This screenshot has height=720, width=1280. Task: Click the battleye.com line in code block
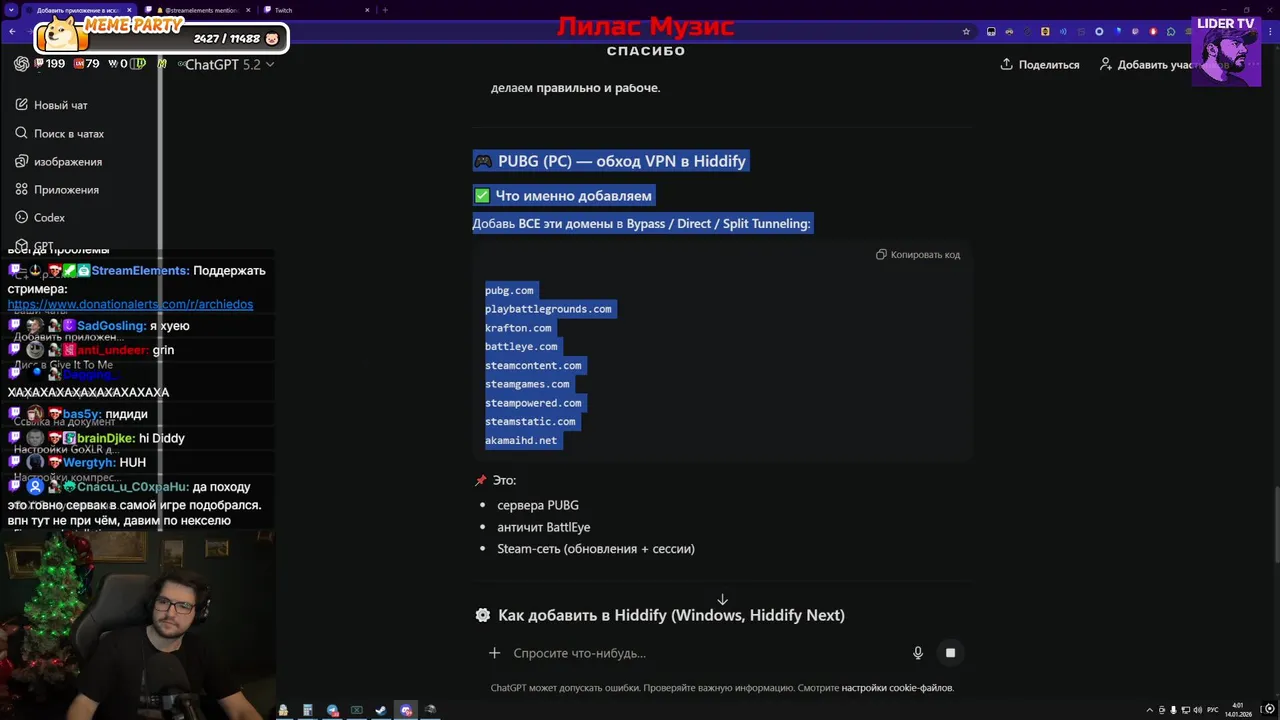coord(521,346)
